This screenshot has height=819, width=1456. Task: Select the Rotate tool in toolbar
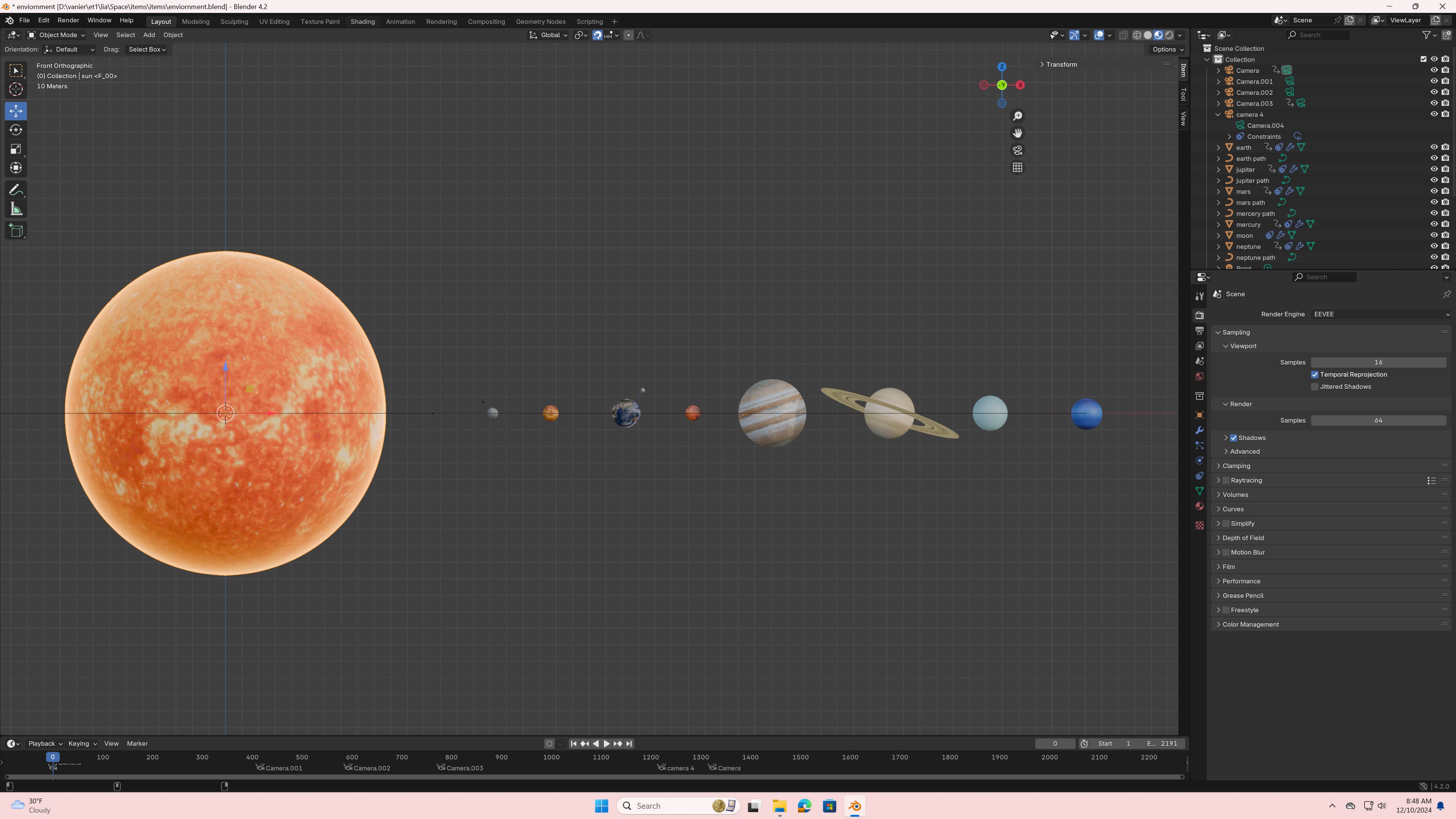click(x=16, y=130)
